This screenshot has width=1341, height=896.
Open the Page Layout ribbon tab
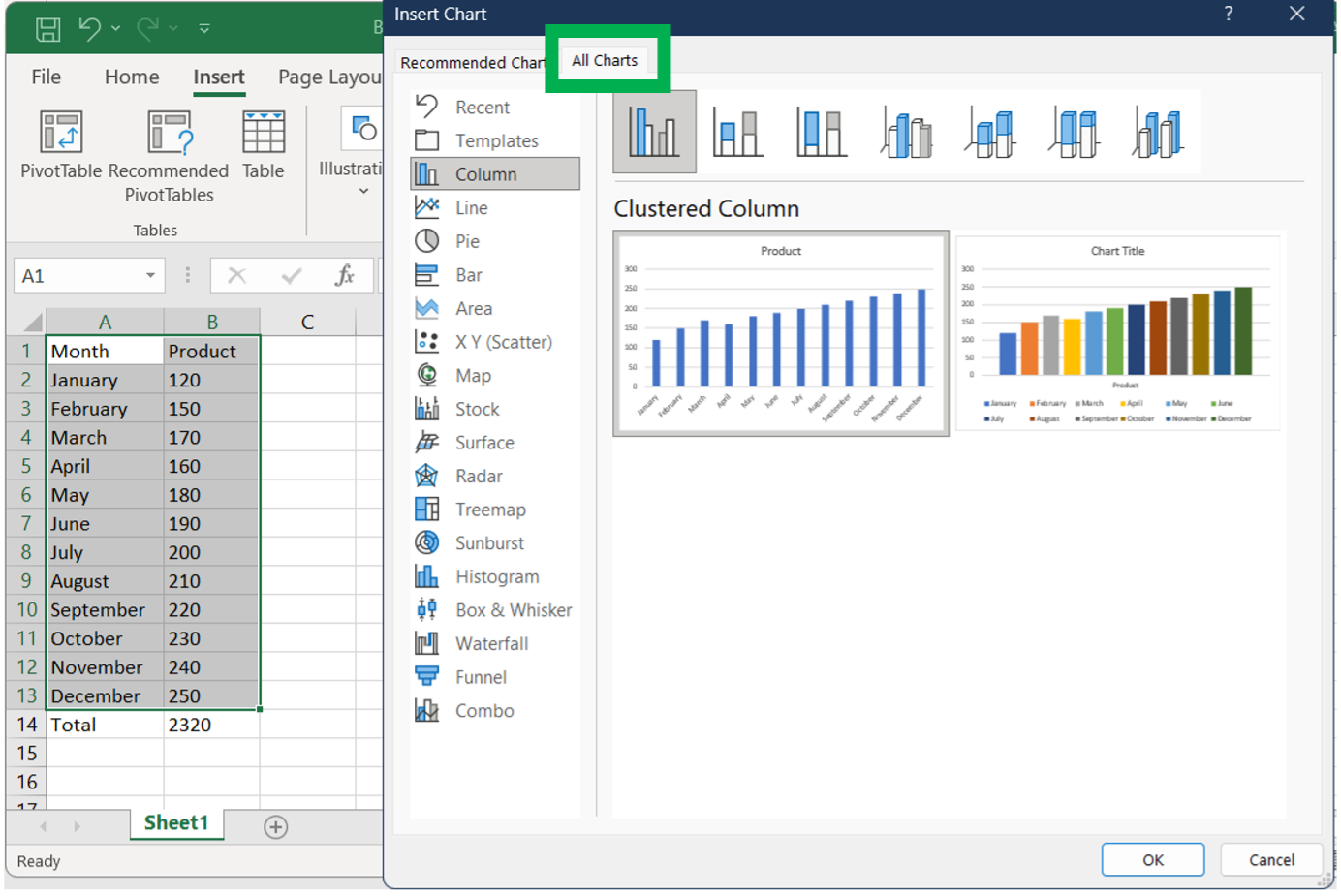[x=327, y=77]
